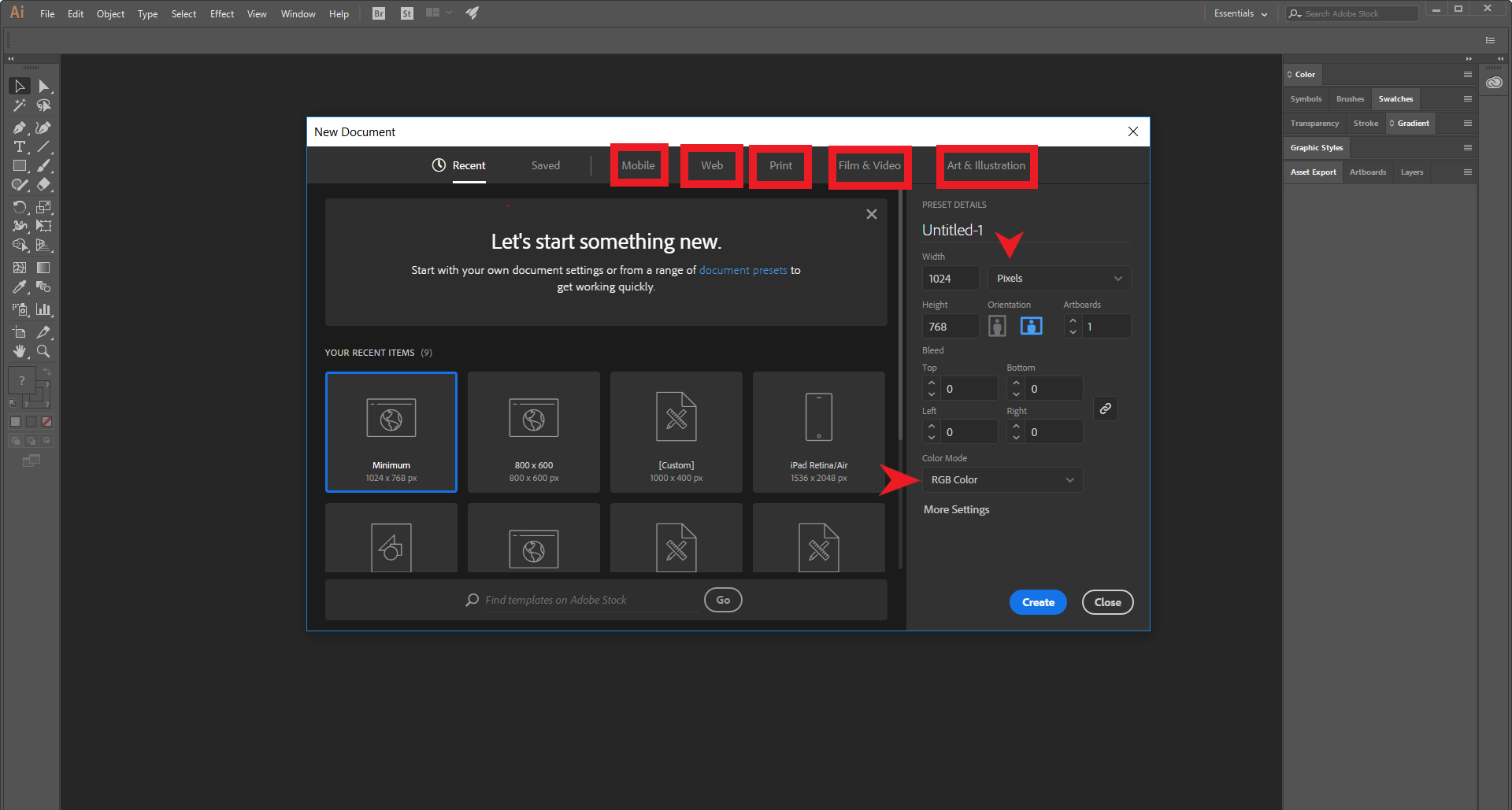1512x810 pixels.
Task: Click the Gradient panel tab
Action: pos(1410,124)
